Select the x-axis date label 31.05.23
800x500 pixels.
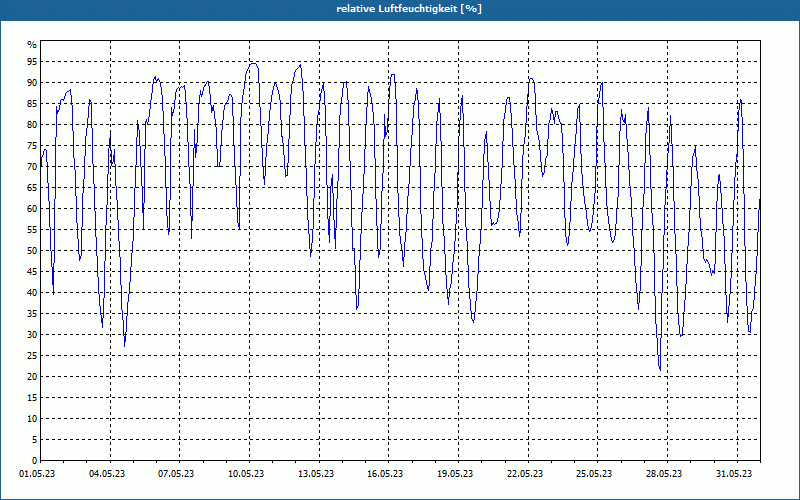(x=734, y=474)
